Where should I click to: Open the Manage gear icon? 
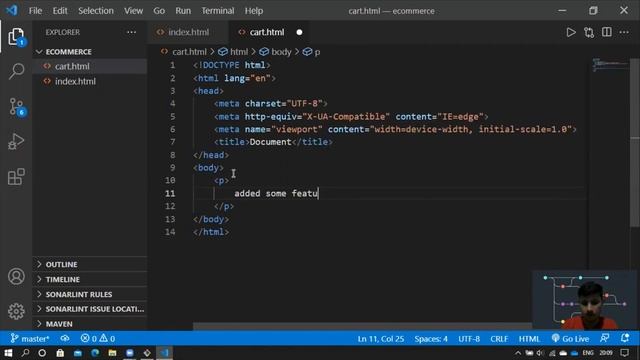(16, 311)
